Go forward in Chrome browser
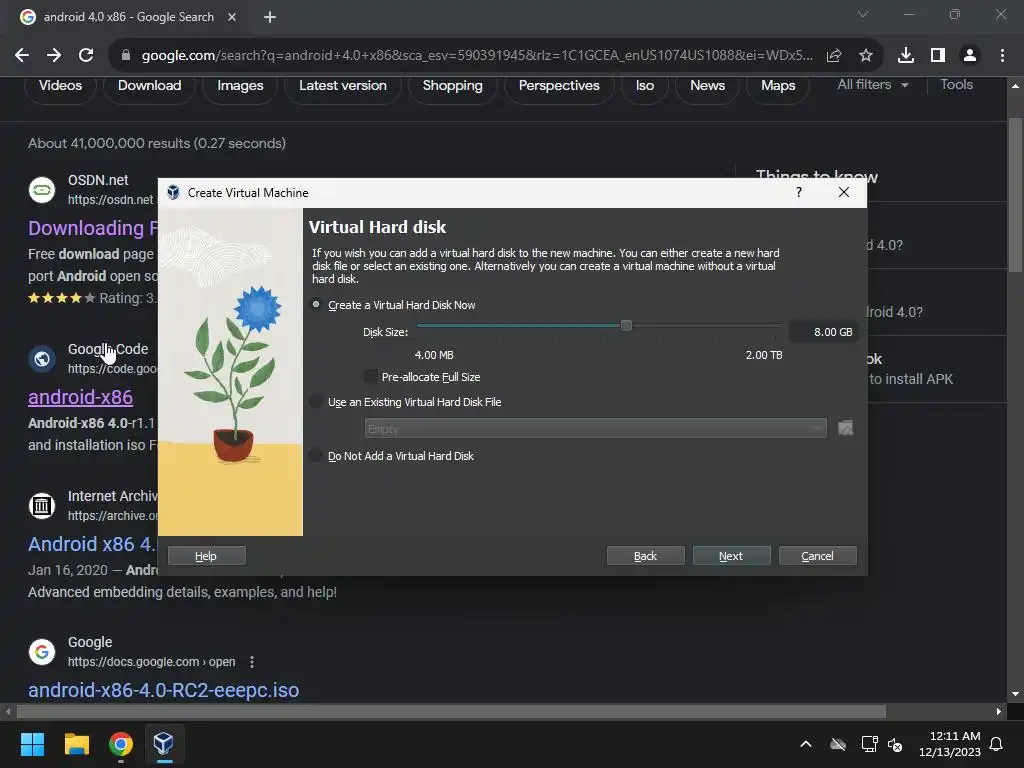 coord(54,56)
